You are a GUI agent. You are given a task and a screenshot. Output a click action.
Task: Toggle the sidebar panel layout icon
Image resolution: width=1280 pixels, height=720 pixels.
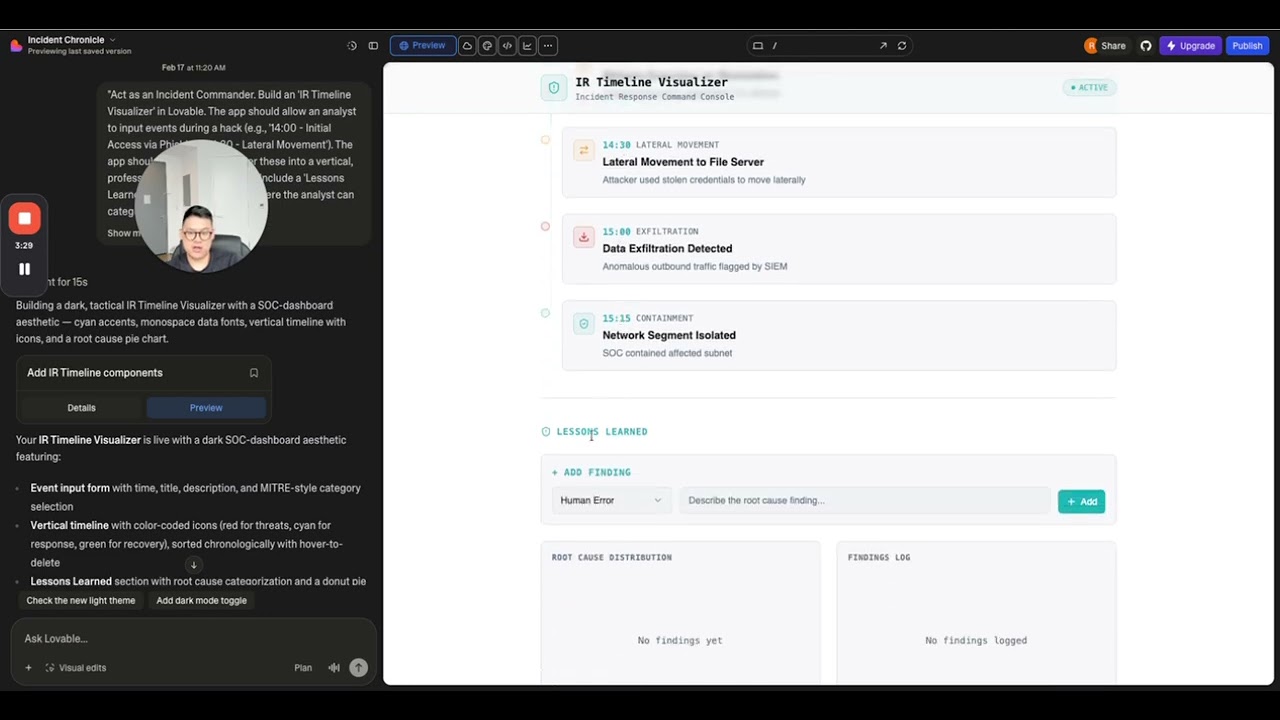coord(373,46)
